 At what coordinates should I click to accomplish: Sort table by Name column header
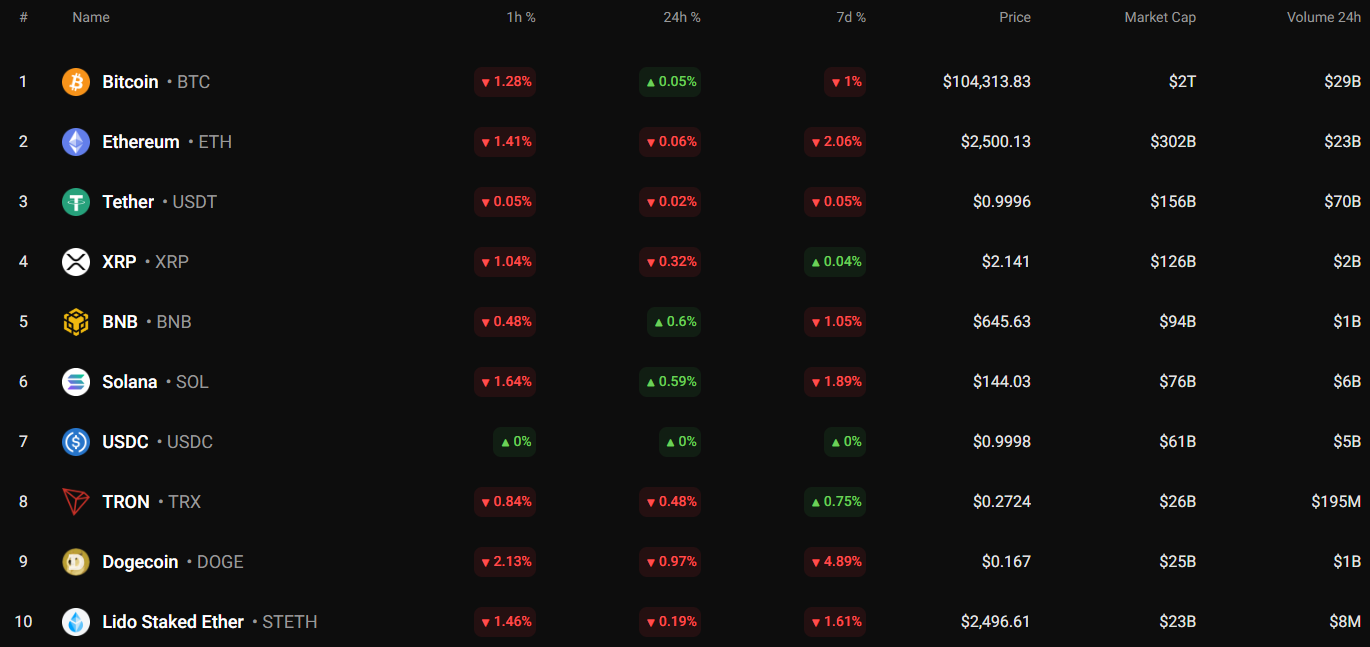[x=91, y=17]
